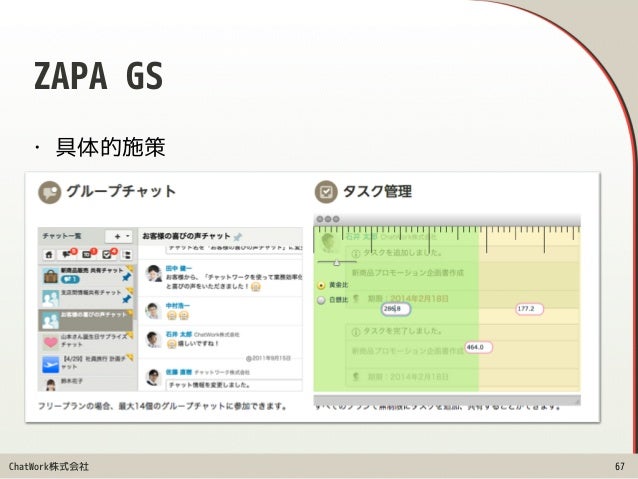The height and width of the screenshot is (479, 638).
Task: Click the グループチャット heading
Action: click(x=121, y=191)
